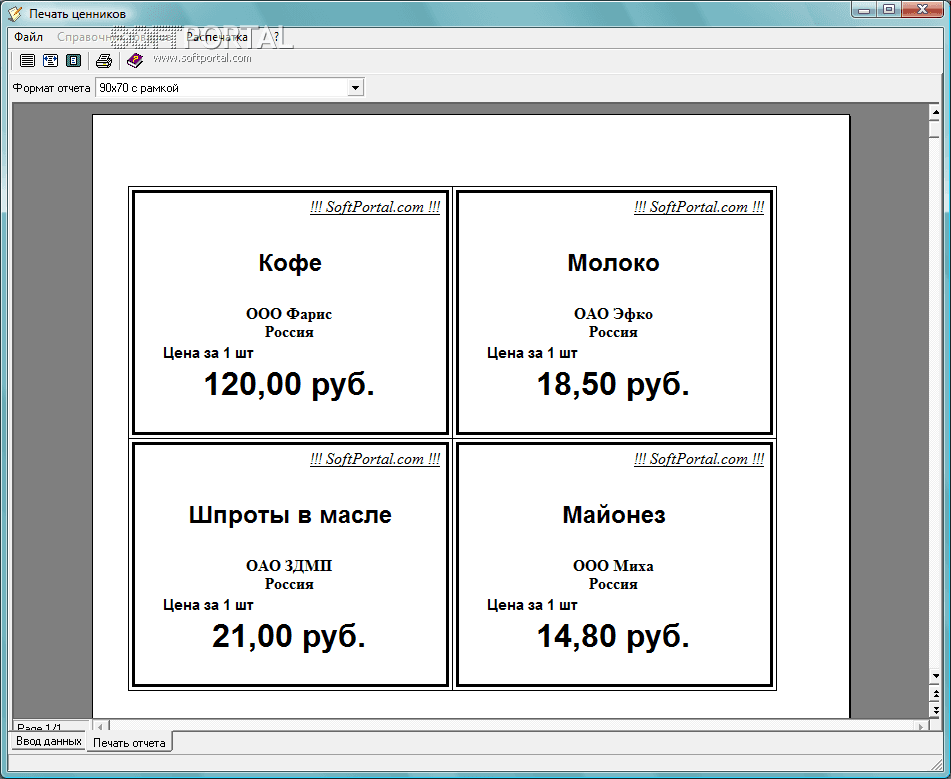Click the app icon in the title bar
951x779 pixels.
coord(15,13)
